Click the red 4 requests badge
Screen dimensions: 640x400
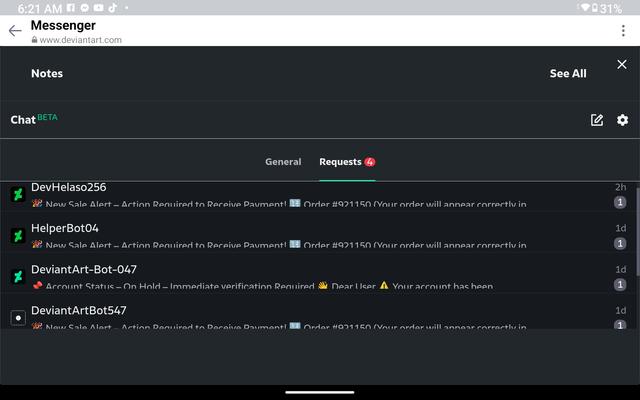click(370, 162)
